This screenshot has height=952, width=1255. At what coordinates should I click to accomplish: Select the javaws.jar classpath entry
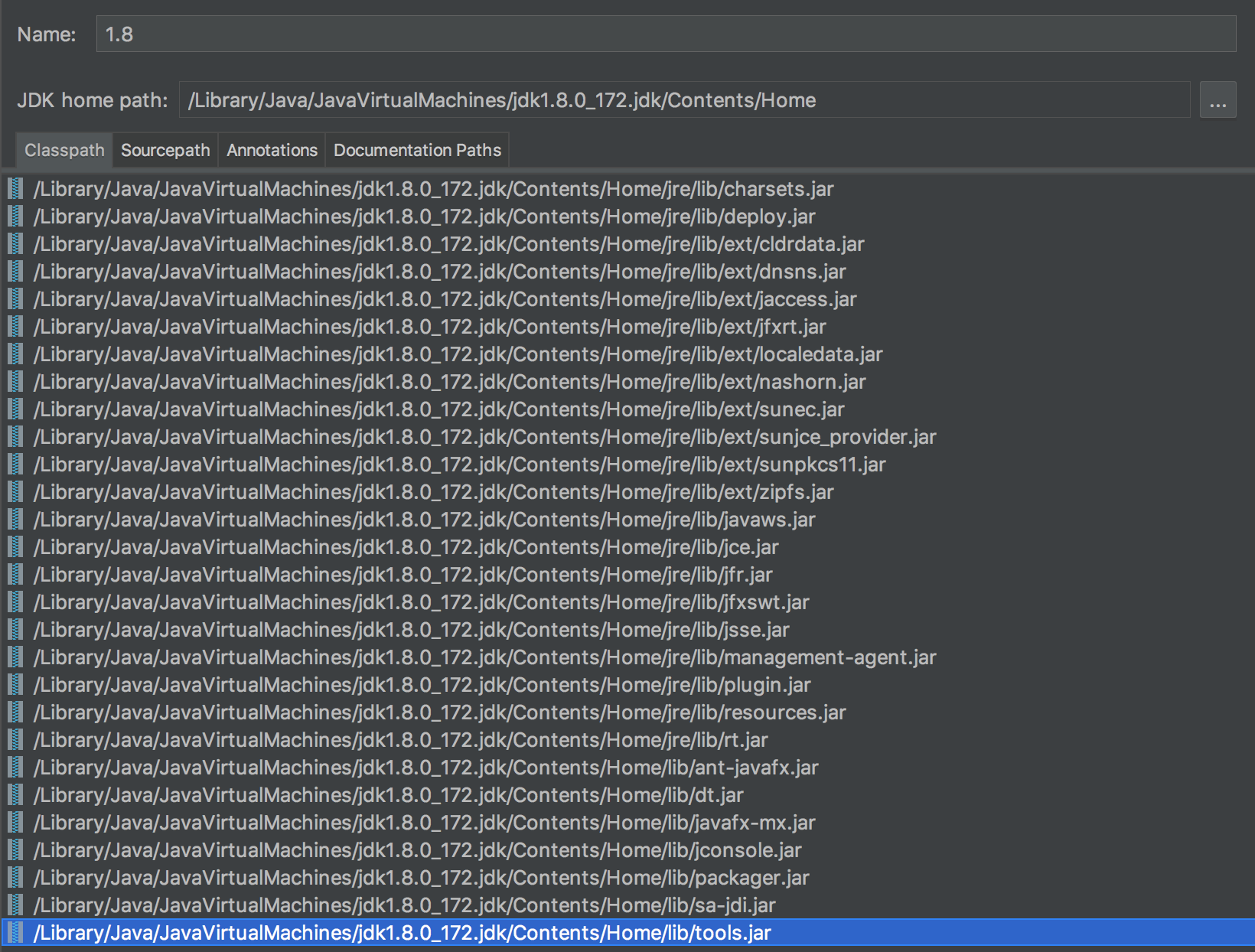[x=627, y=519]
